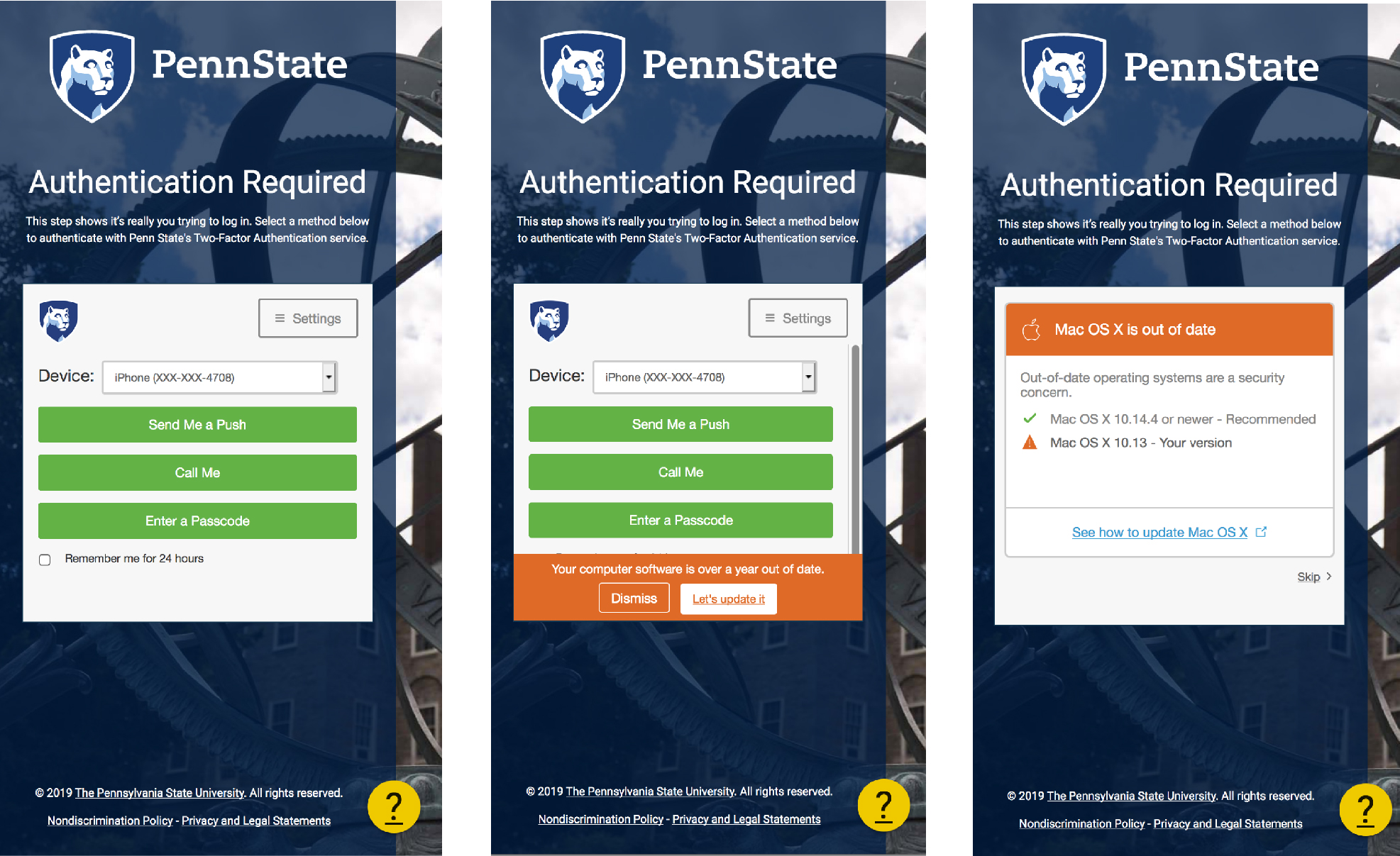The width and height of the screenshot is (1400, 856).
Task: Expand the Device dropdown for iPhone selection
Action: (x=328, y=376)
